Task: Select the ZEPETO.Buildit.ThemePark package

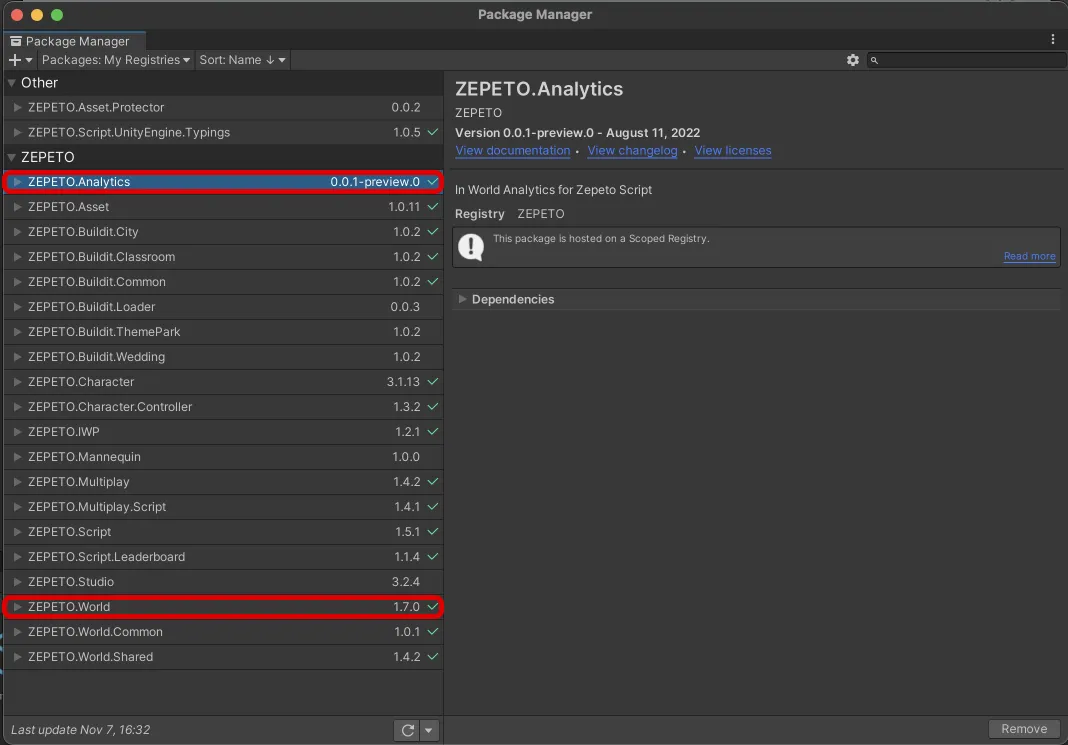Action: 223,332
